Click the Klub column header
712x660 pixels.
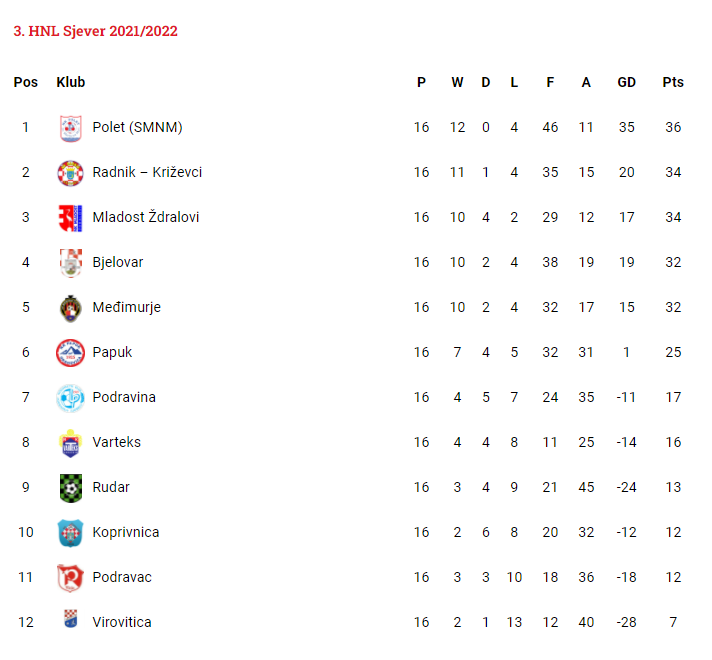(x=70, y=82)
